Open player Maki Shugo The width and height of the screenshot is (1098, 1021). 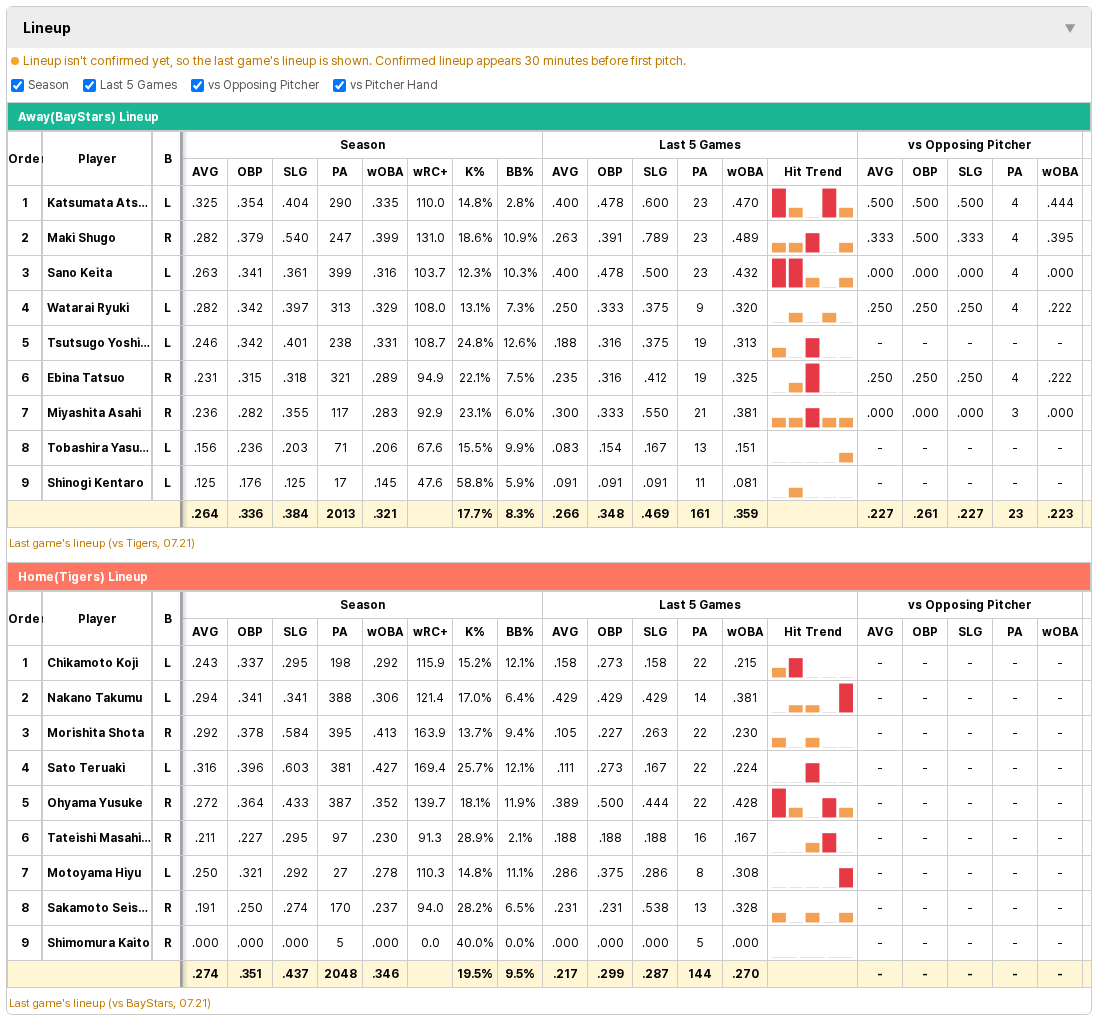pos(81,238)
